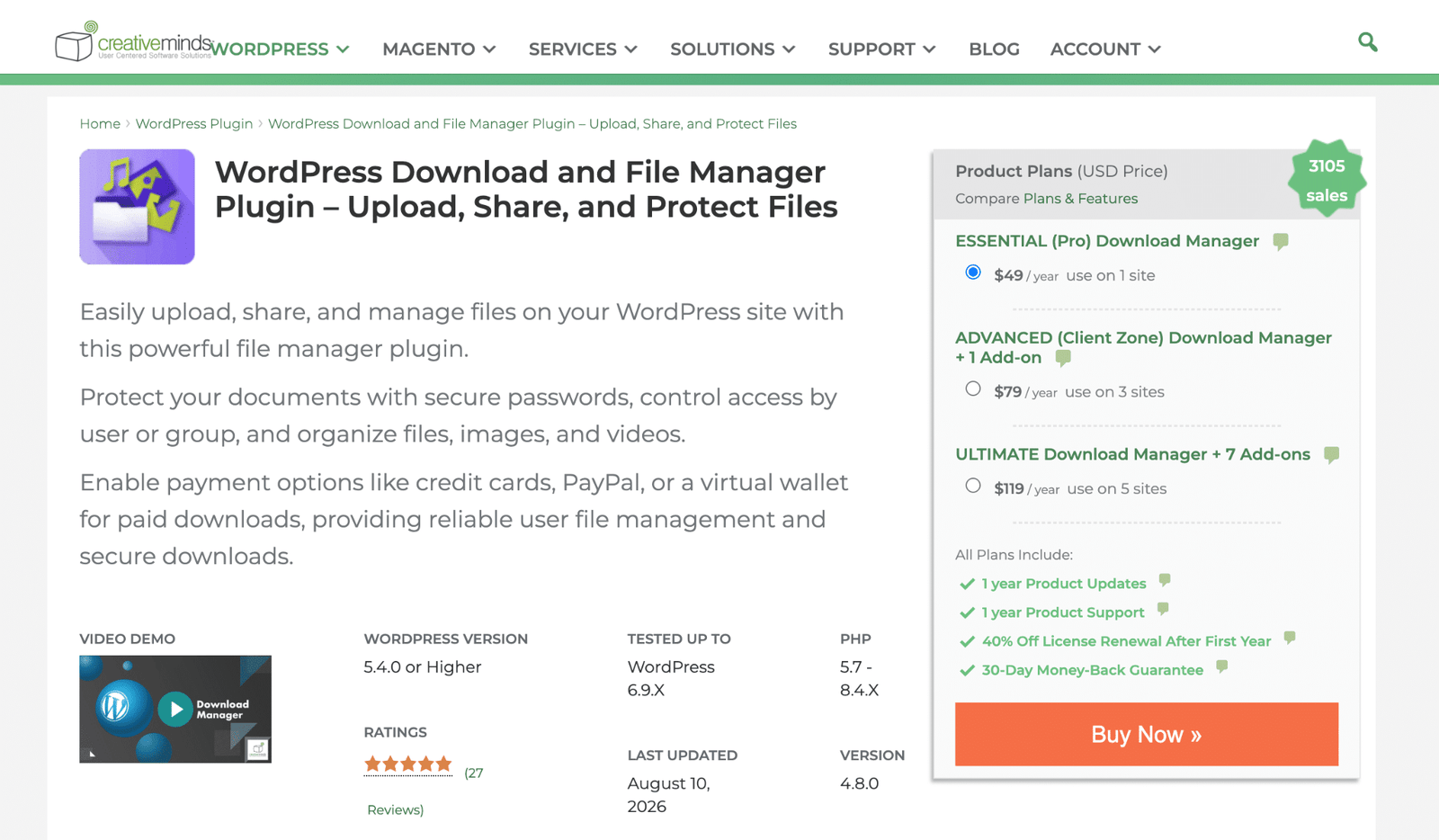
Task: Expand the Services menu chevron
Action: pos(631,49)
